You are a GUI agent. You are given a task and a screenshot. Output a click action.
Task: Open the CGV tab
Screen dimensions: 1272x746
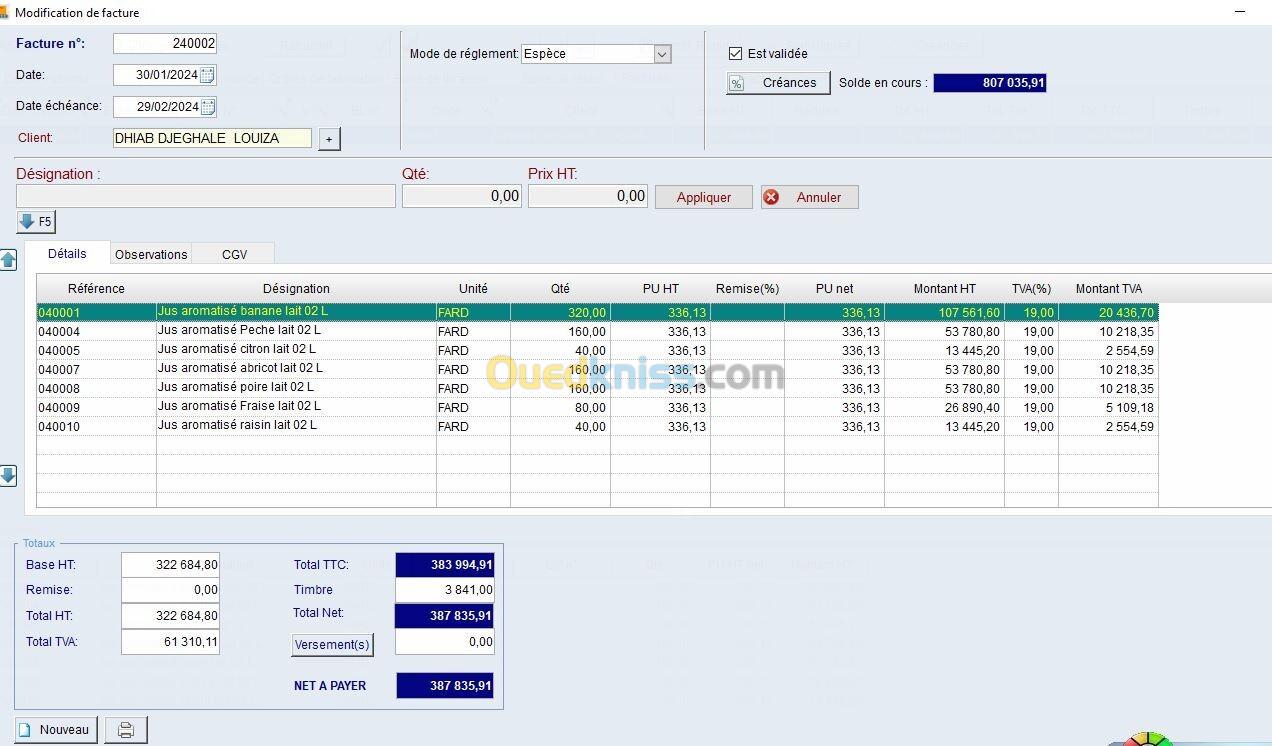coord(234,254)
